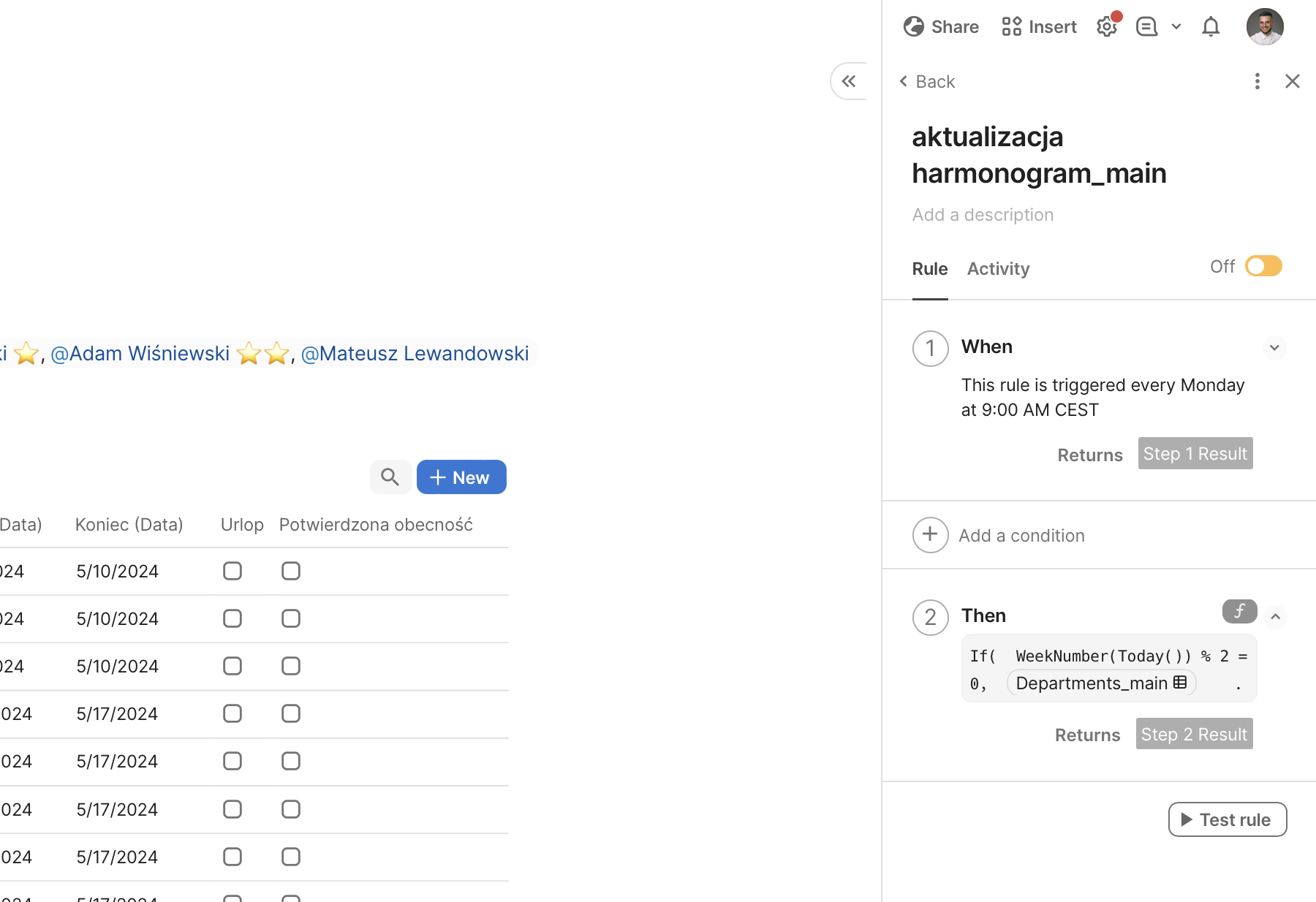Check Potwierdzona obecność in first row
Viewport: 1316px width, 902px height.
(291, 571)
